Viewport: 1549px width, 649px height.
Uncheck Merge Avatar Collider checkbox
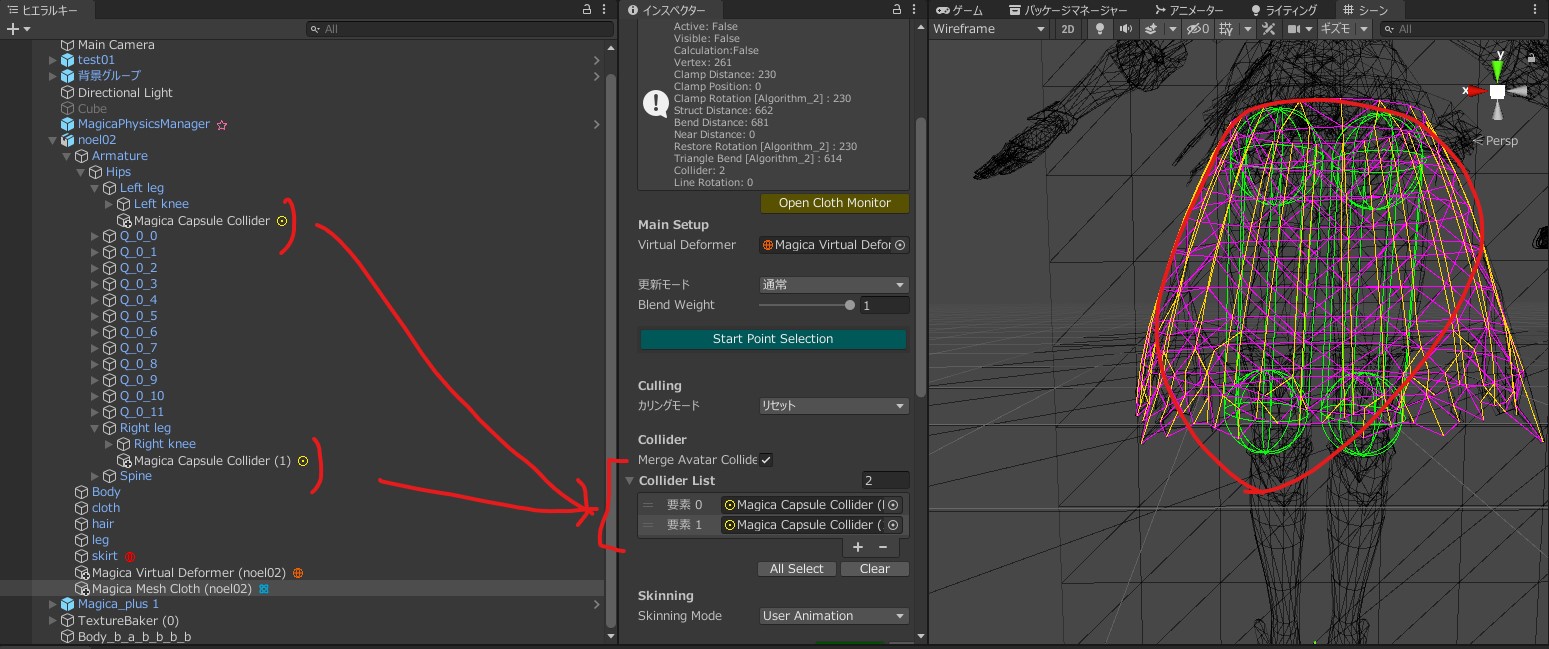(766, 460)
